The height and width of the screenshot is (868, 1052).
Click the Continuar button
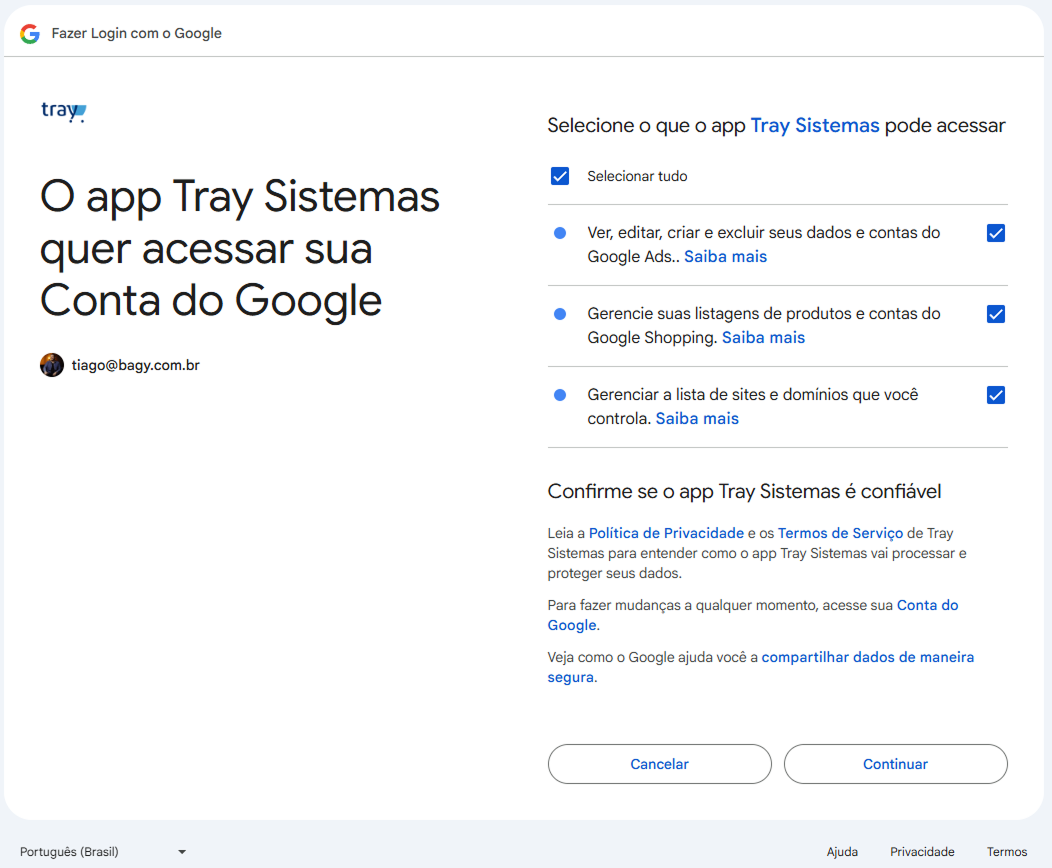pyautogui.click(x=896, y=764)
